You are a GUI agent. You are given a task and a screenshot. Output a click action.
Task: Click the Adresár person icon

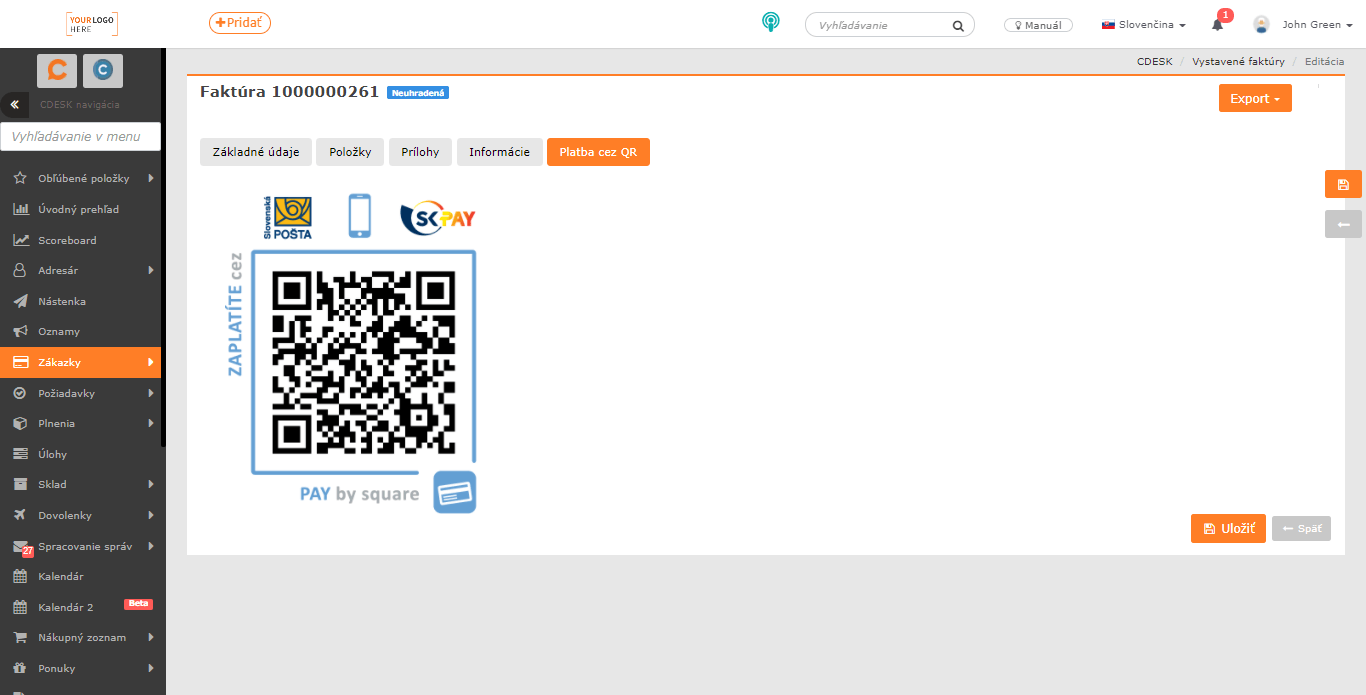(20, 270)
